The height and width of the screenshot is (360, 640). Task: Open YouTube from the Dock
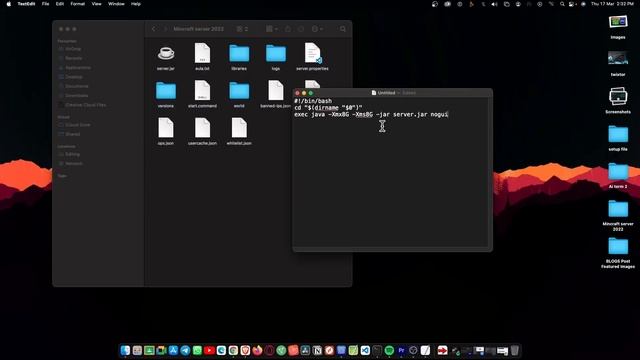pyautogui.click(x=209, y=350)
